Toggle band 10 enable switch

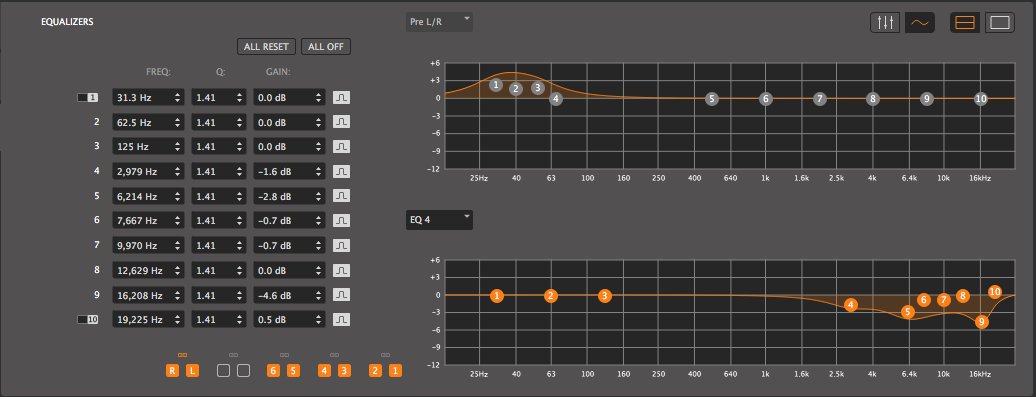tap(88, 320)
